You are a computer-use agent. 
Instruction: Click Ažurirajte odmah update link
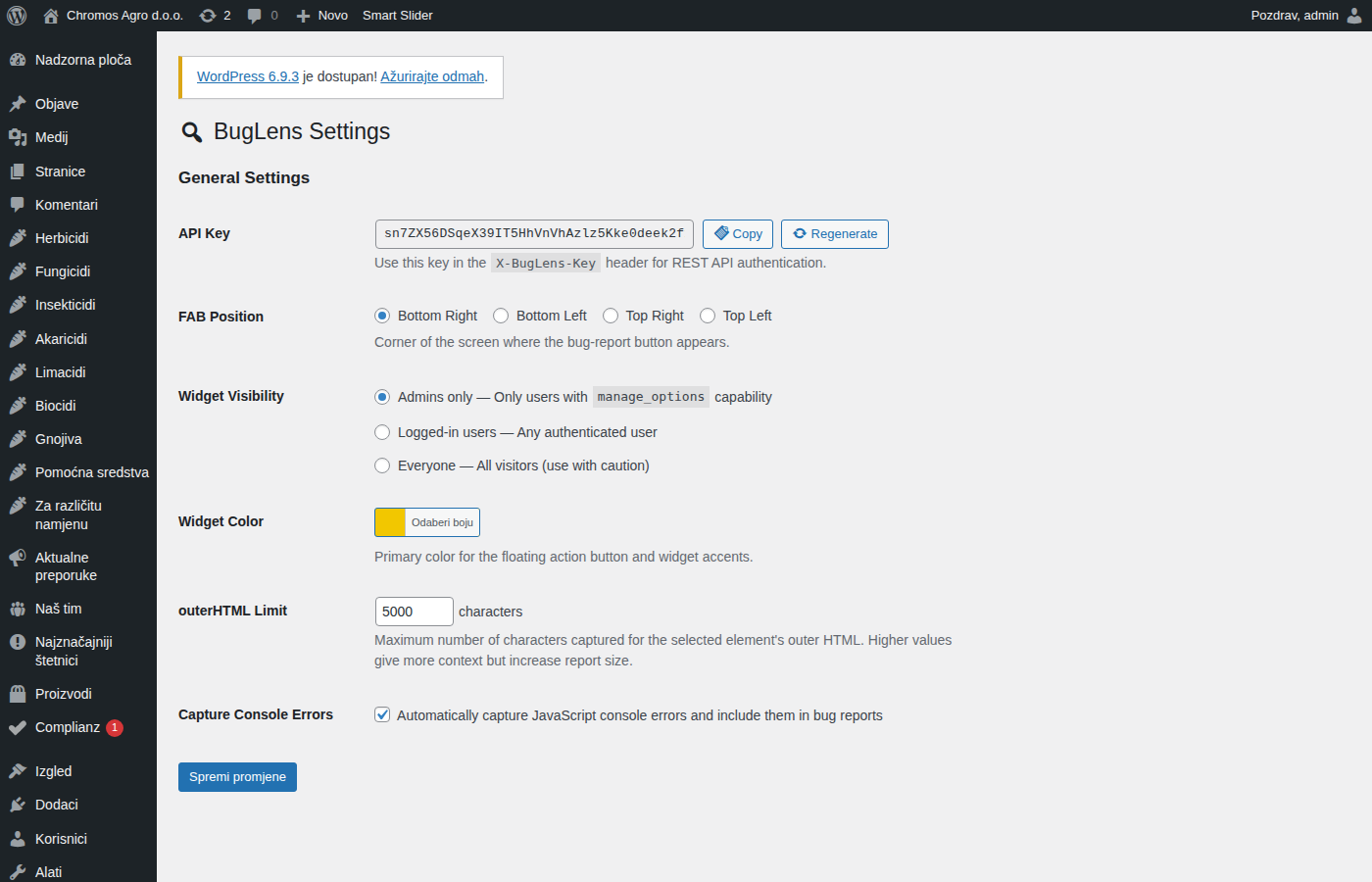pyautogui.click(x=432, y=76)
